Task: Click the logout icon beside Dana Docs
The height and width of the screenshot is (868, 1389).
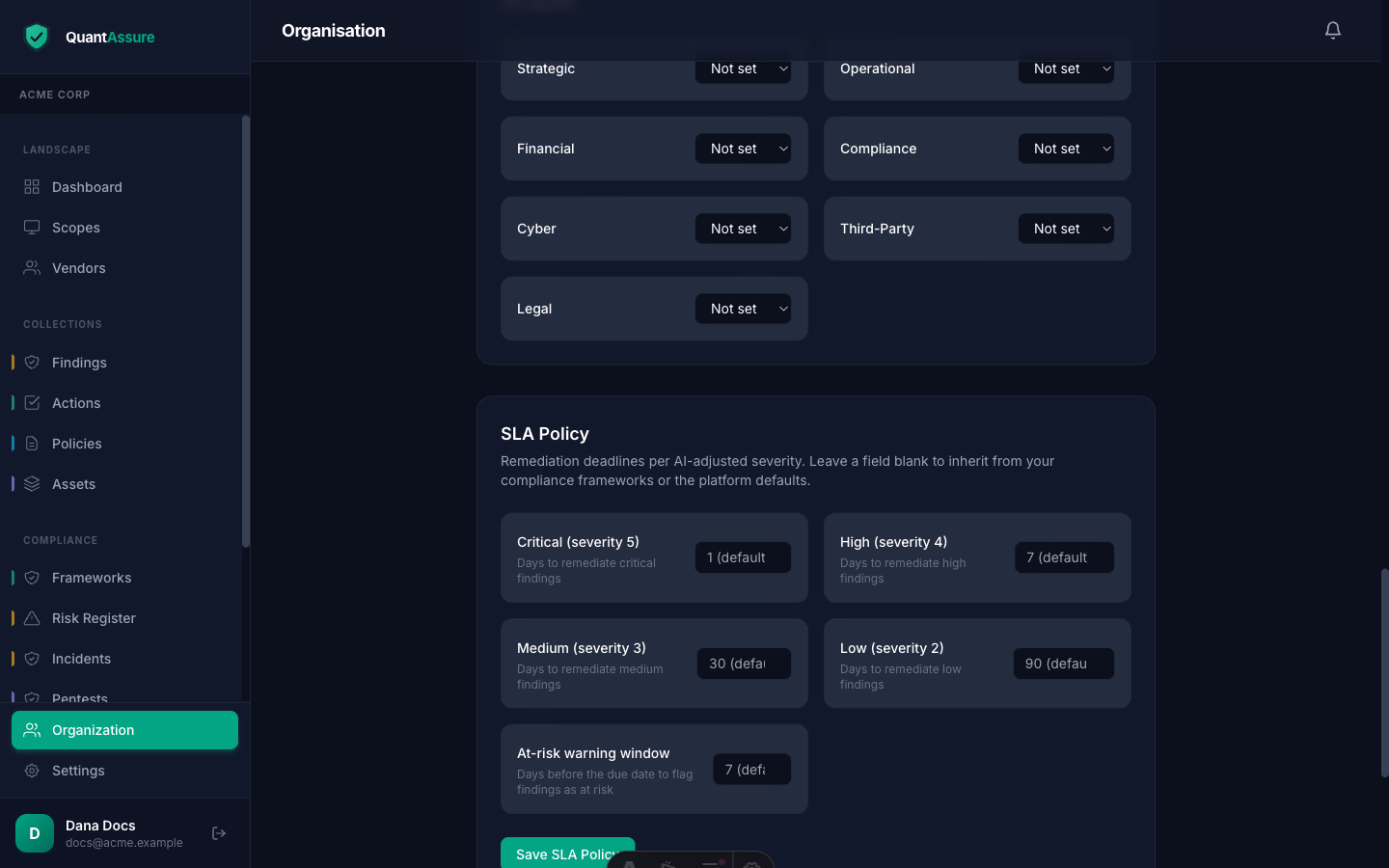Action: coord(219,833)
